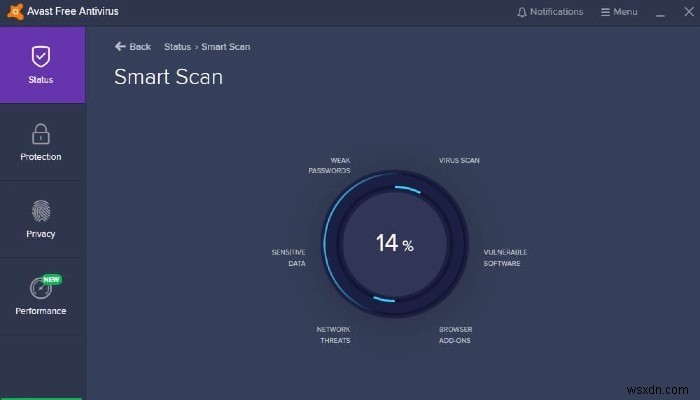Click the WEAK PASSWORDS label
The height and width of the screenshot is (400, 700).
pyautogui.click(x=329, y=165)
